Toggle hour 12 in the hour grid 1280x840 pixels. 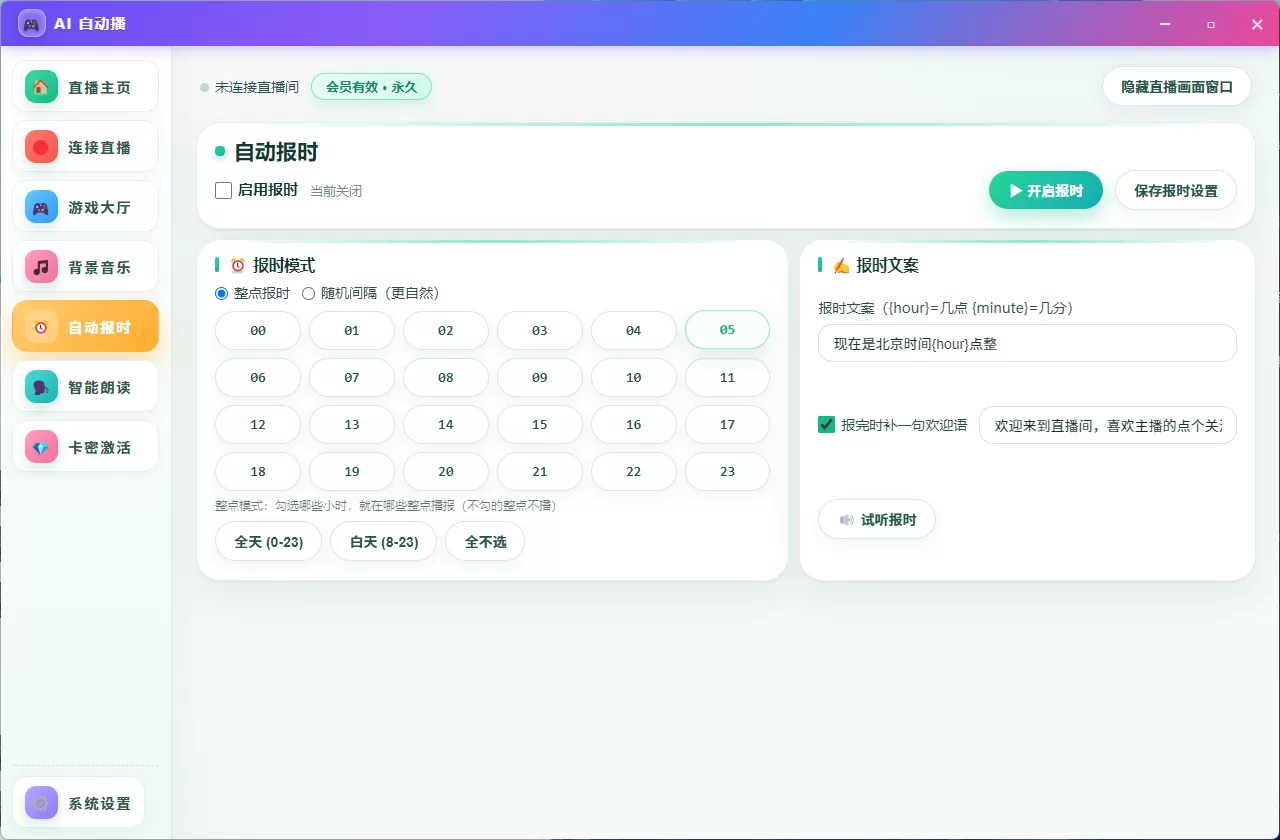[x=258, y=424]
